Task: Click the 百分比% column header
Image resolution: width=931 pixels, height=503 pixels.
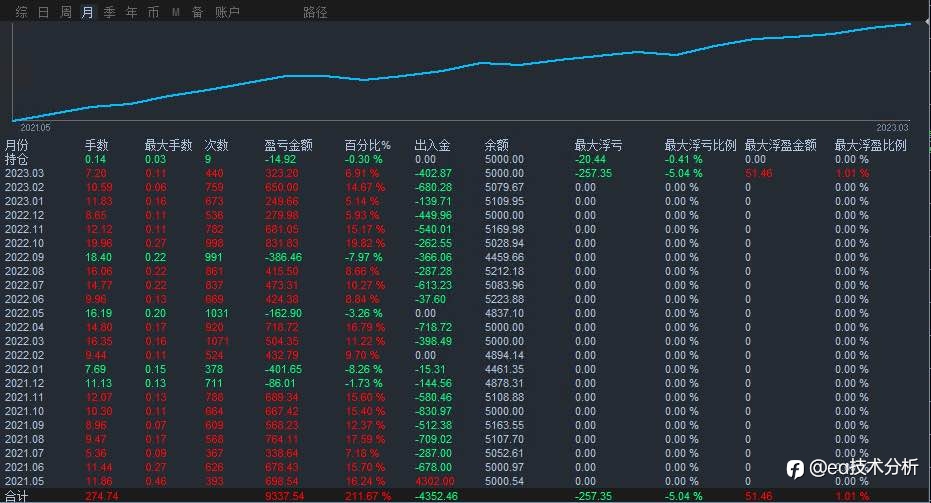Action: coord(368,145)
